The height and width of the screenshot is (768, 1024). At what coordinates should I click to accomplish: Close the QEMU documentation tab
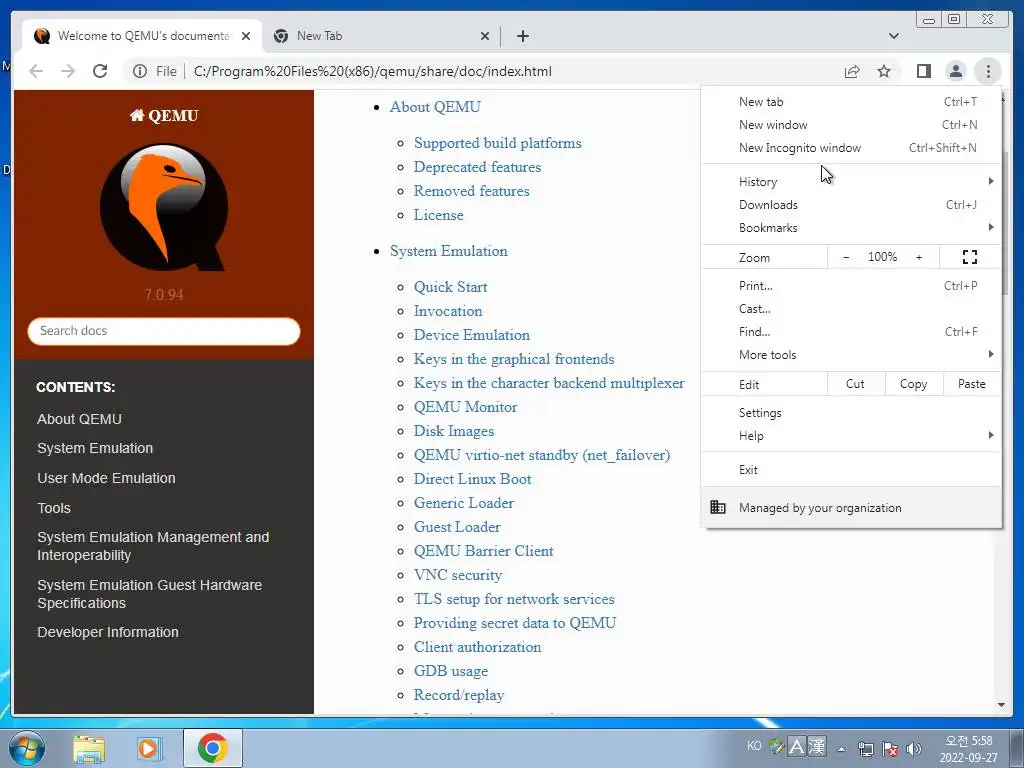[x=246, y=36]
